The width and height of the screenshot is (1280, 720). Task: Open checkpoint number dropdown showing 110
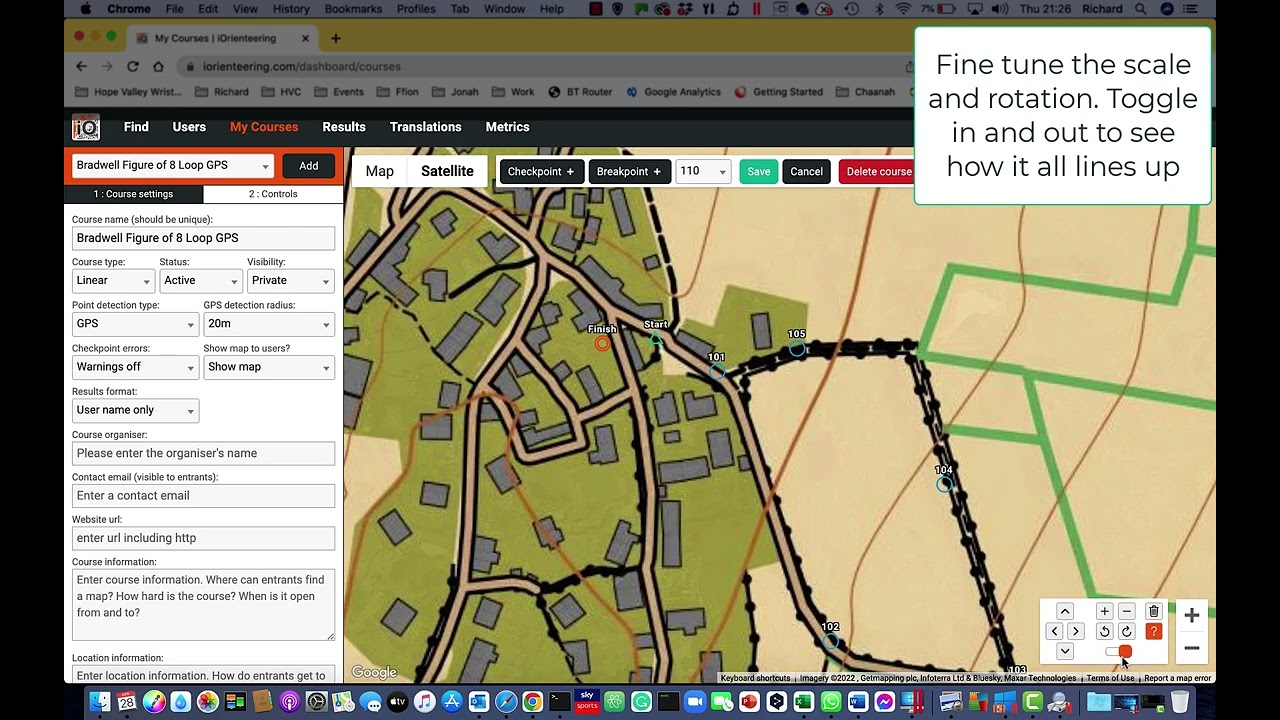pos(703,171)
